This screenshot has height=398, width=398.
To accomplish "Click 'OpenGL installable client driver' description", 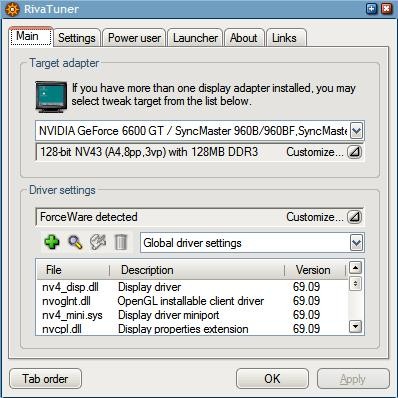I will point(191,301).
